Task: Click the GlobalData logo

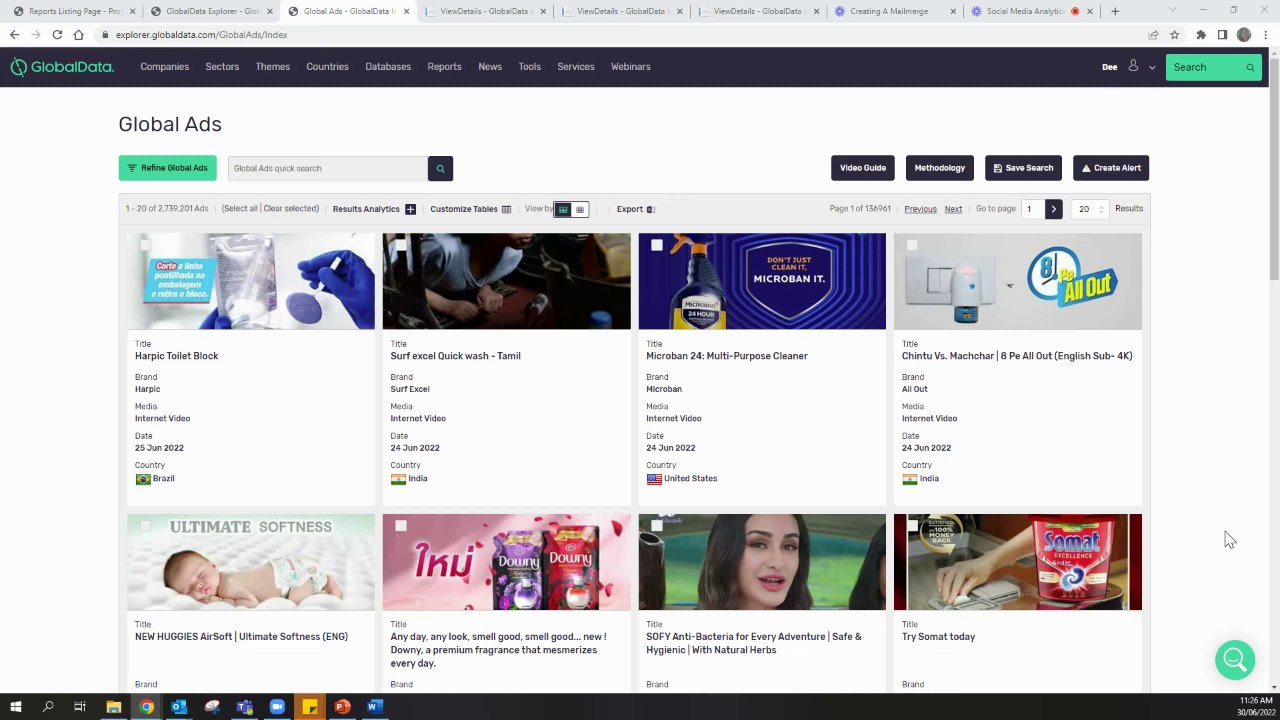Action: coord(62,67)
